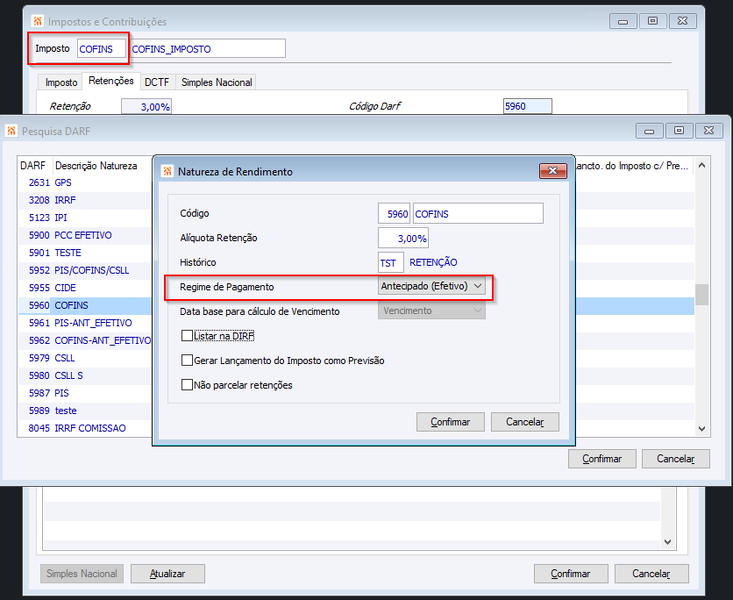The width and height of the screenshot is (733, 600).
Task: Maximize the Impostos e Contribuições window
Action: (653, 21)
